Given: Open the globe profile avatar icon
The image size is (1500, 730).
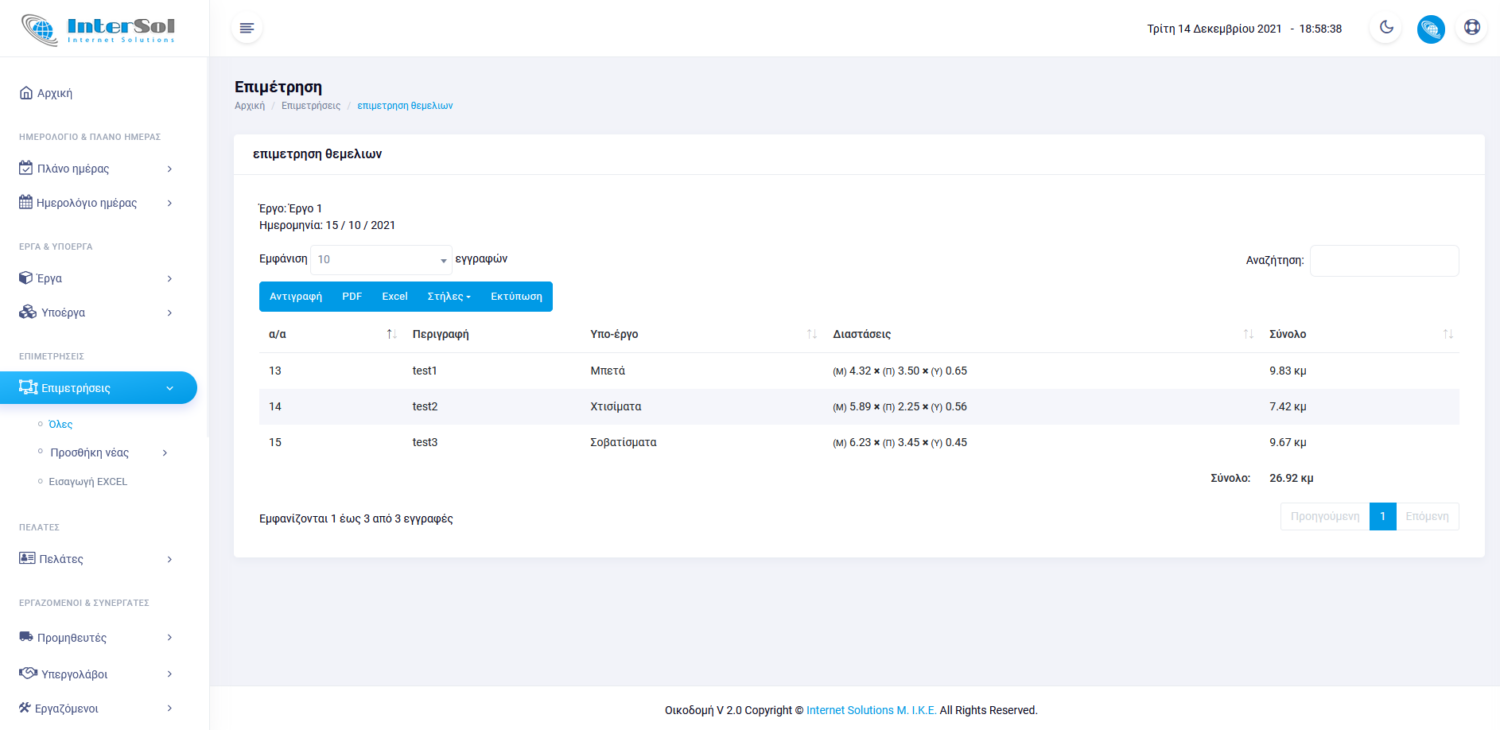Looking at the screenshot, I should 1430,29.
